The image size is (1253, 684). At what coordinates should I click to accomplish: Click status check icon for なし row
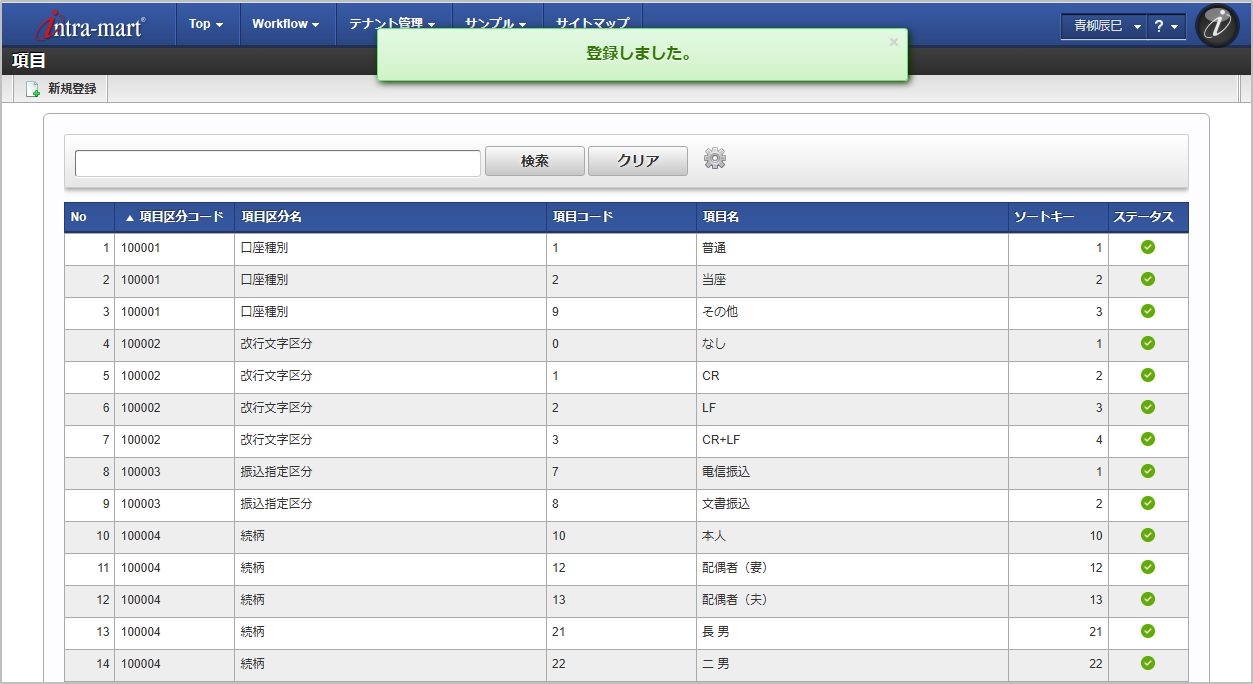(1148, 343)
